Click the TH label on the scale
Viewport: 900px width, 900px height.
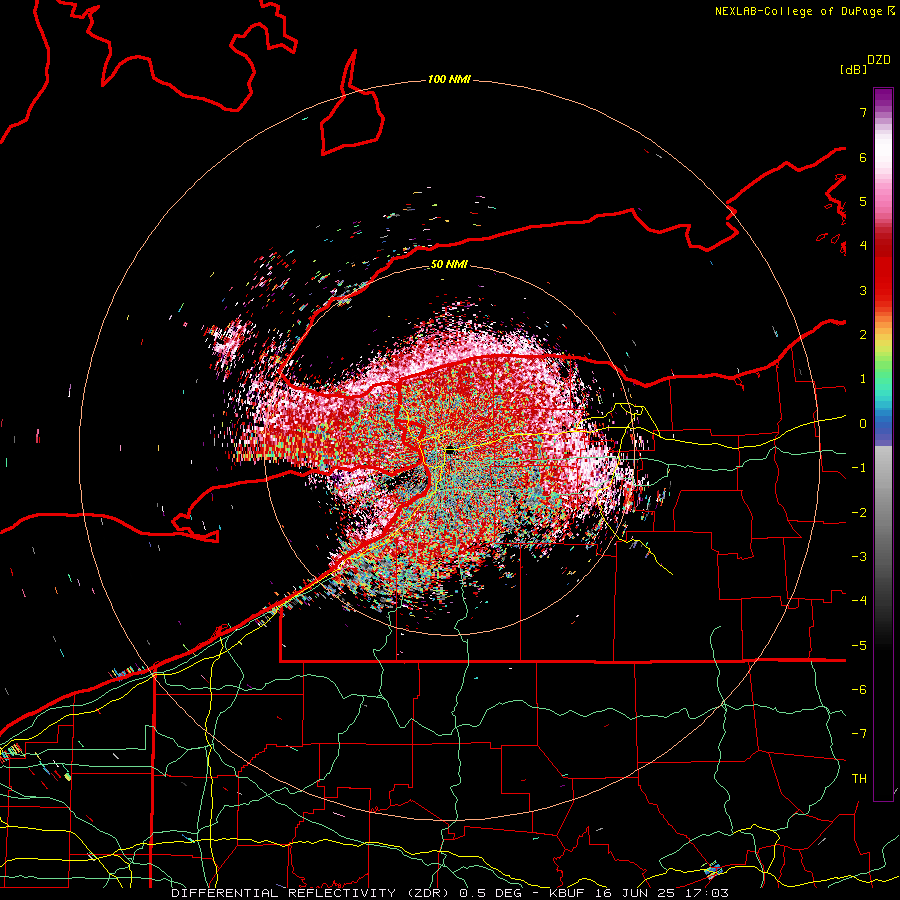pos(859,779)
